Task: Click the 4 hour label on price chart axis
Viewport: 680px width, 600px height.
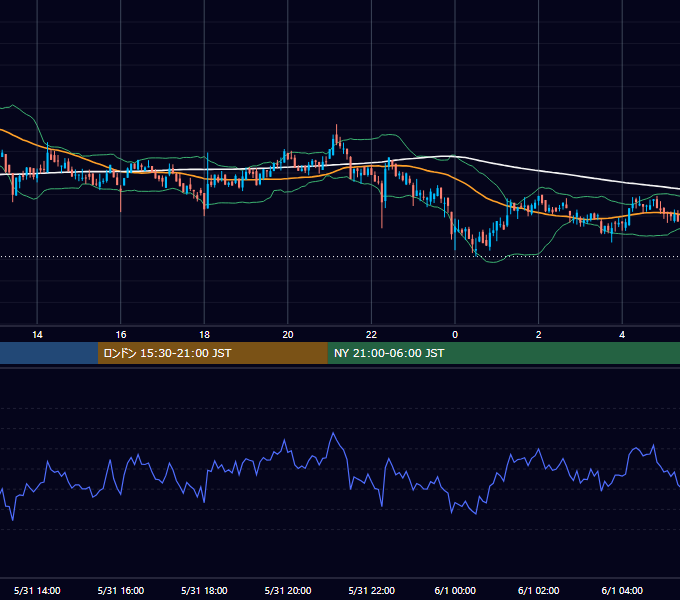Action: click(x=622, y=335)
